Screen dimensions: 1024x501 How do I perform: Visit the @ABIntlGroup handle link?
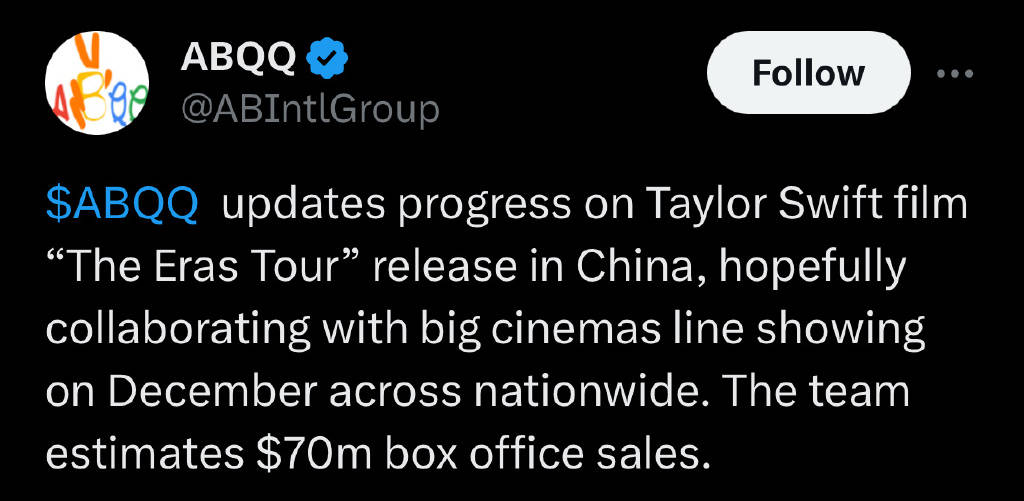coord(309,109)
